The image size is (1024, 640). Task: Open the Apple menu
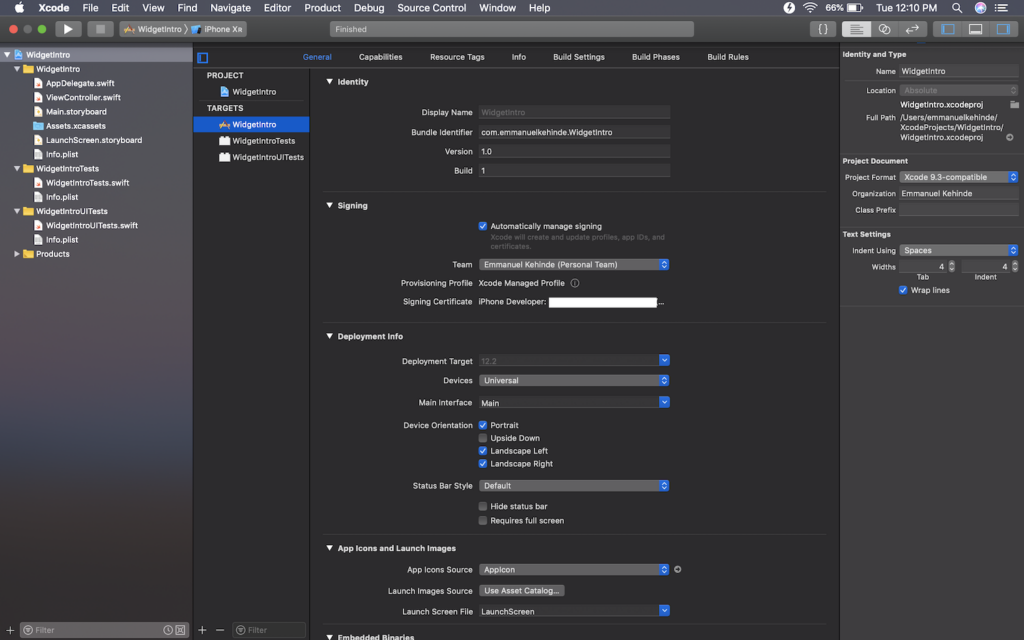pos(20,8)
